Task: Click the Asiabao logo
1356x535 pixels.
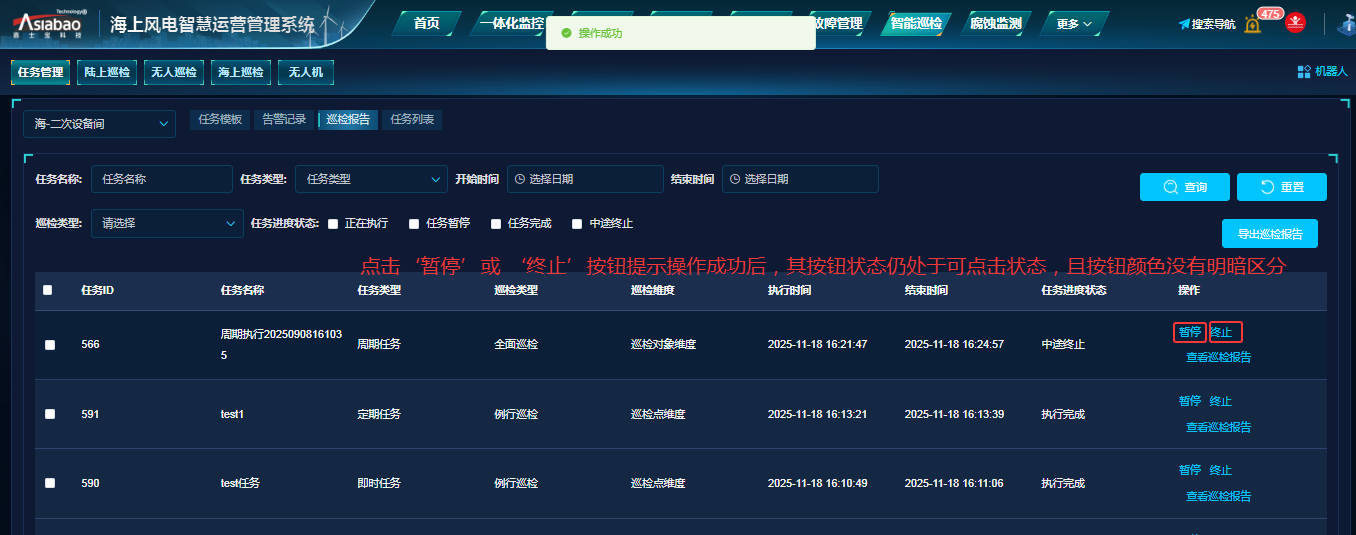Action: [x=49, y=23]
